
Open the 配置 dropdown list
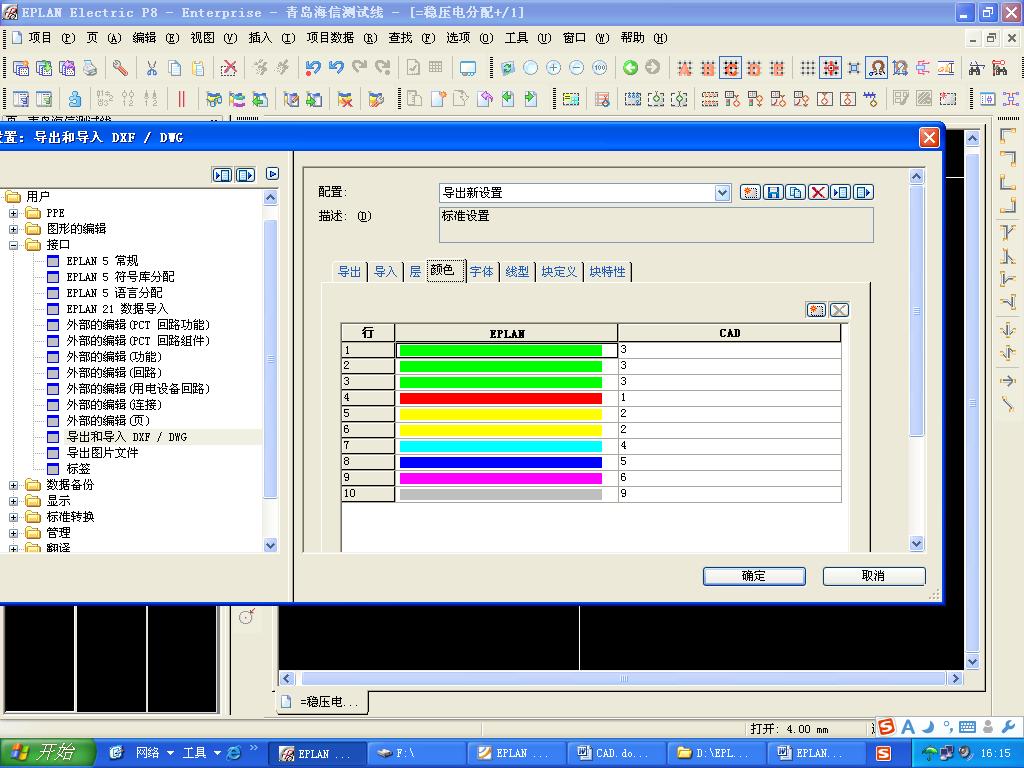tap(724, 192)
